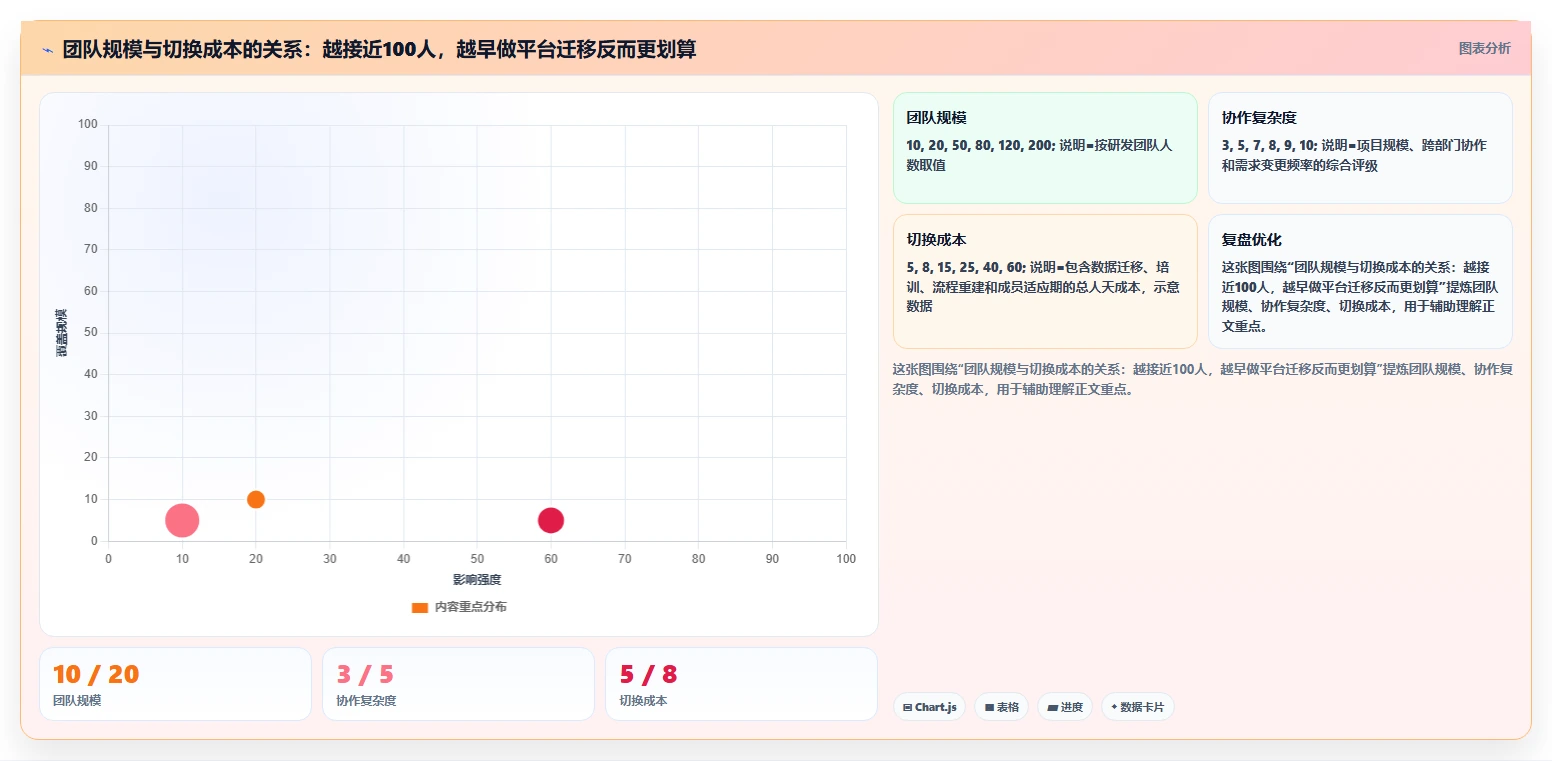Image resolution: width=1552 pixels, height=761 pixels.
Task: Click the y-axis tick label 100
Action: pyautogui.click(x=88, y=124)
